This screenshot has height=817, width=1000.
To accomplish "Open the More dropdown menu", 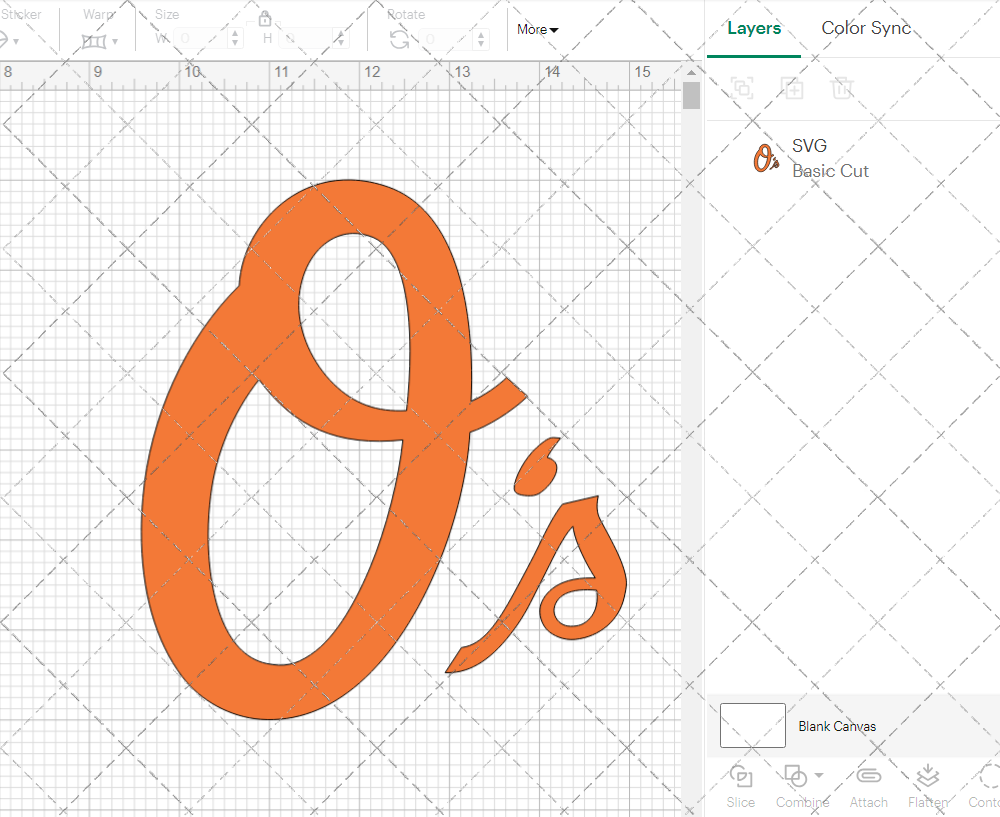I will tap(537, 29).
